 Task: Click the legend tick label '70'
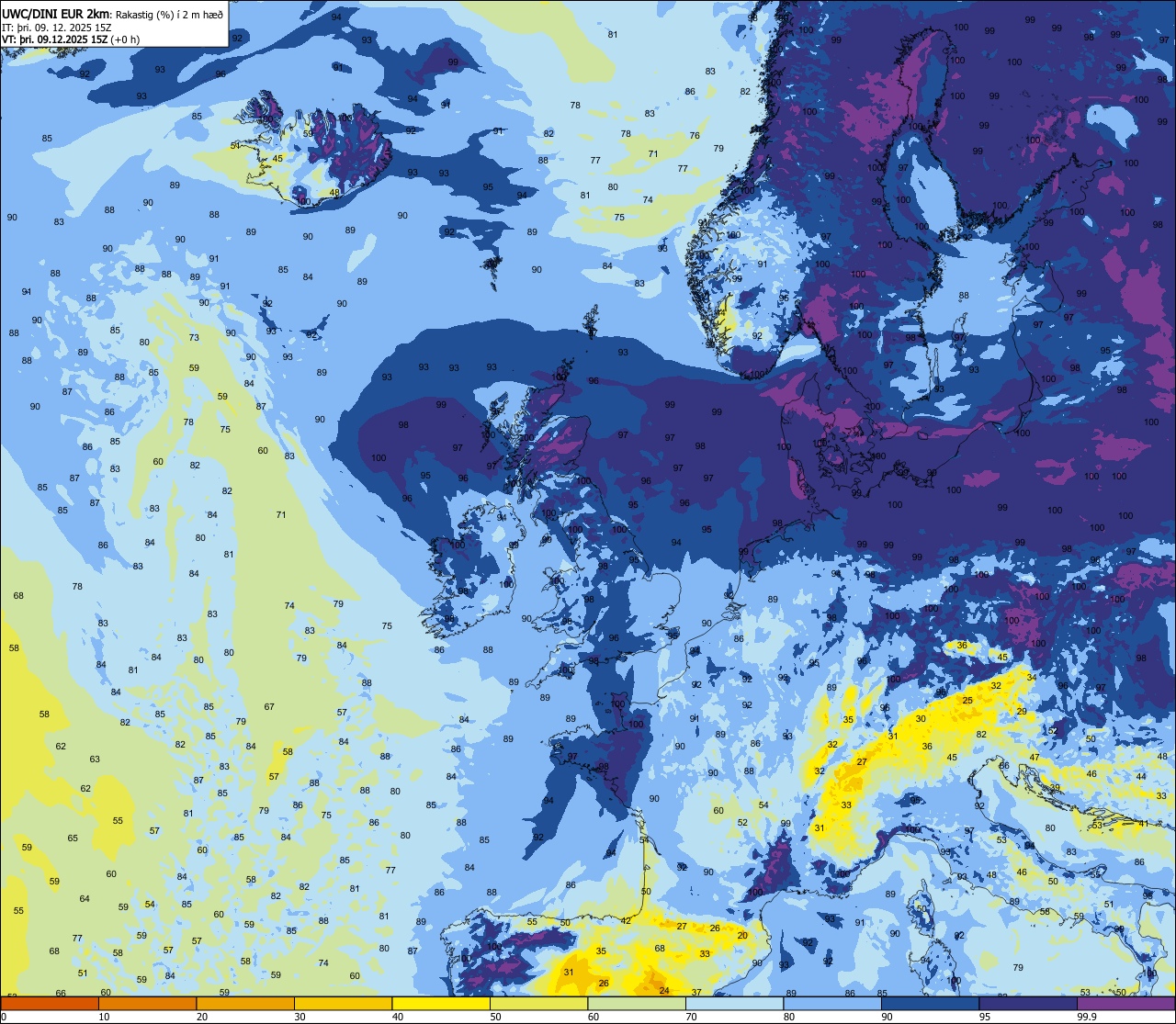(x=691, y=1017)
